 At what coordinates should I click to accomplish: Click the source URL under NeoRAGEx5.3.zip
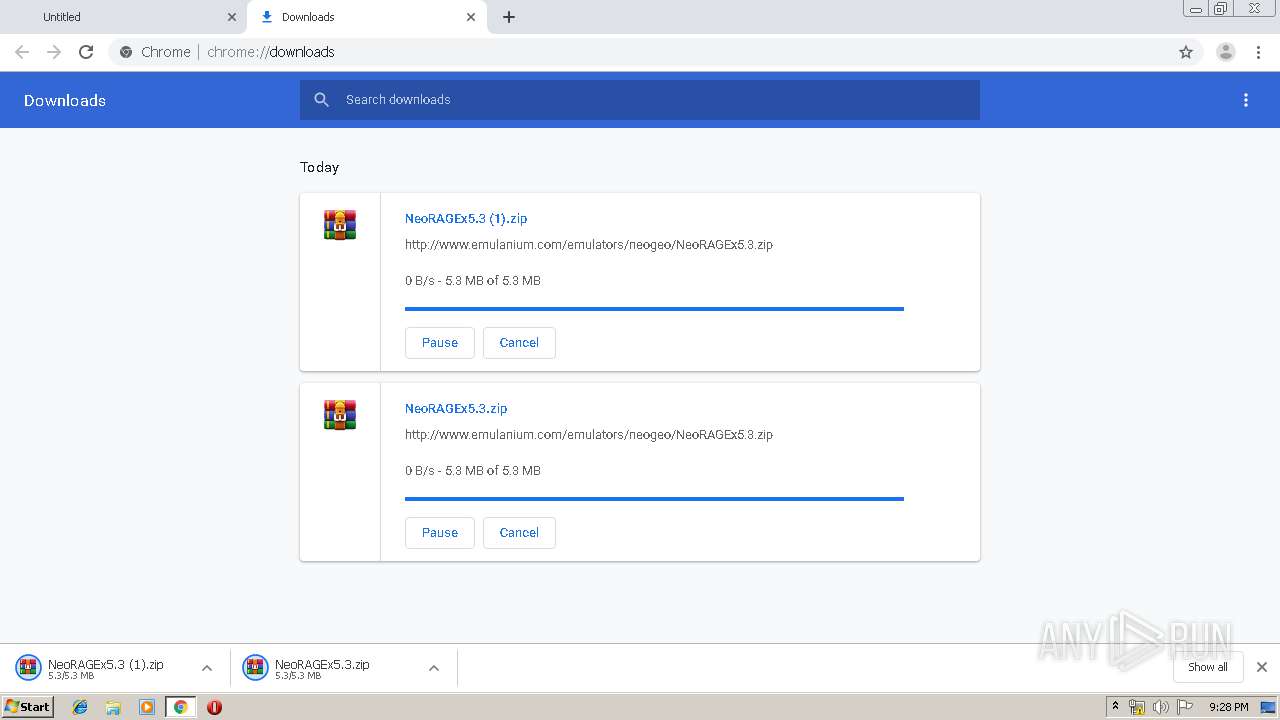(x=589, y=435)
